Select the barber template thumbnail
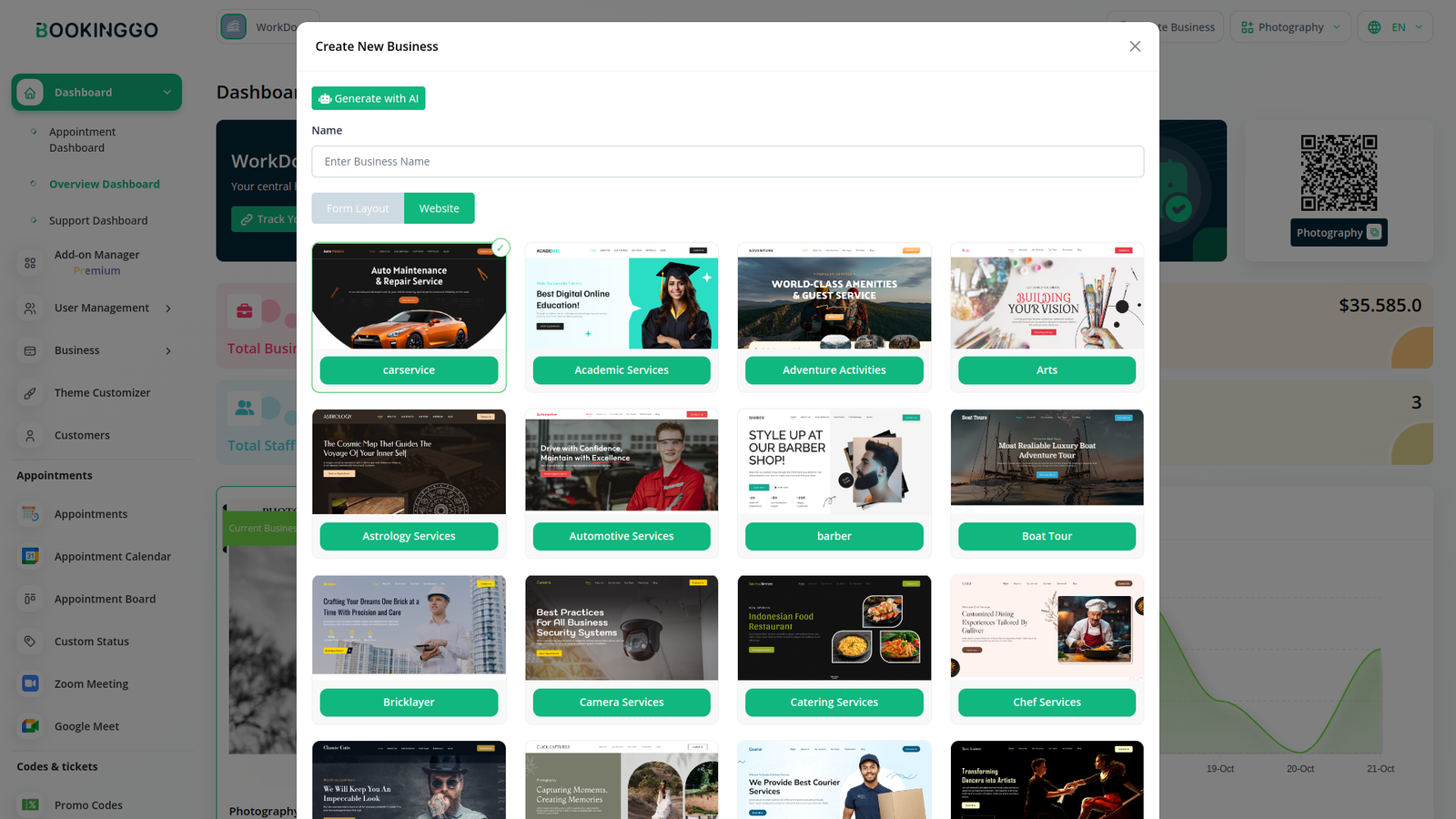This screenshot has width=1456, height=819. click(x=834, y=460)
